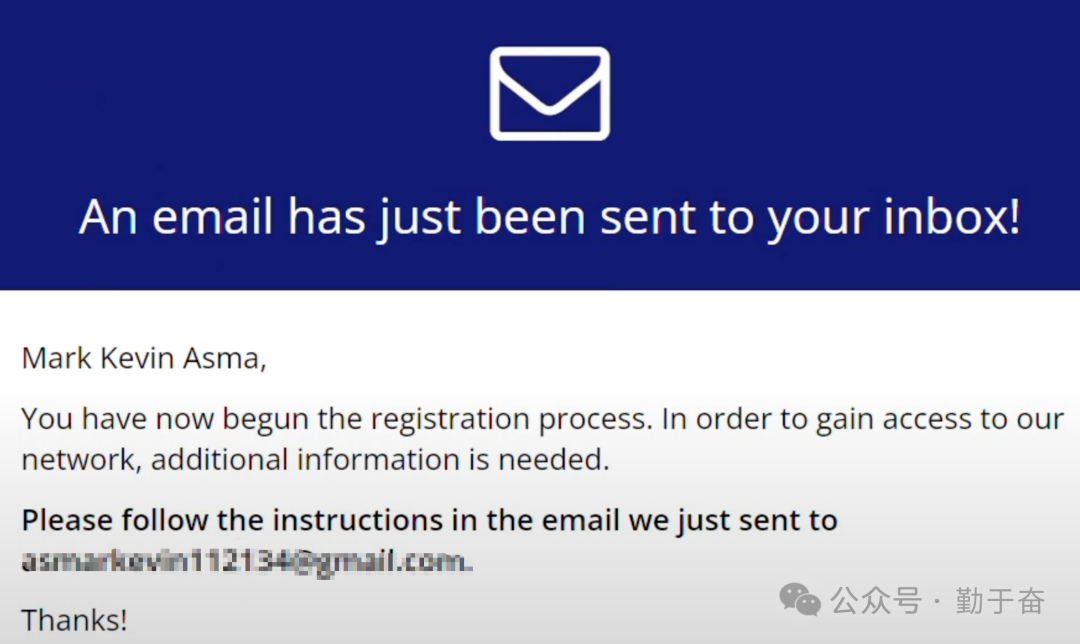The image size is (1080, 644).
Task: Click the word "network," in the paragraph
Action: click(x=81, y=460)
